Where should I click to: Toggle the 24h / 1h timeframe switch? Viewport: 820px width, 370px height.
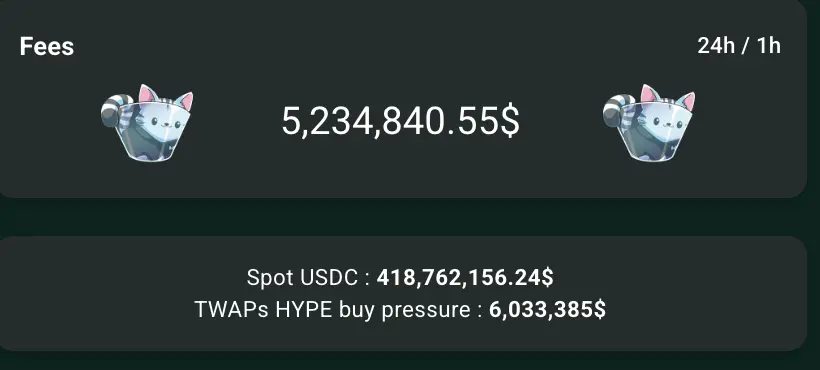pyautogui.click(x=739, y=46)
